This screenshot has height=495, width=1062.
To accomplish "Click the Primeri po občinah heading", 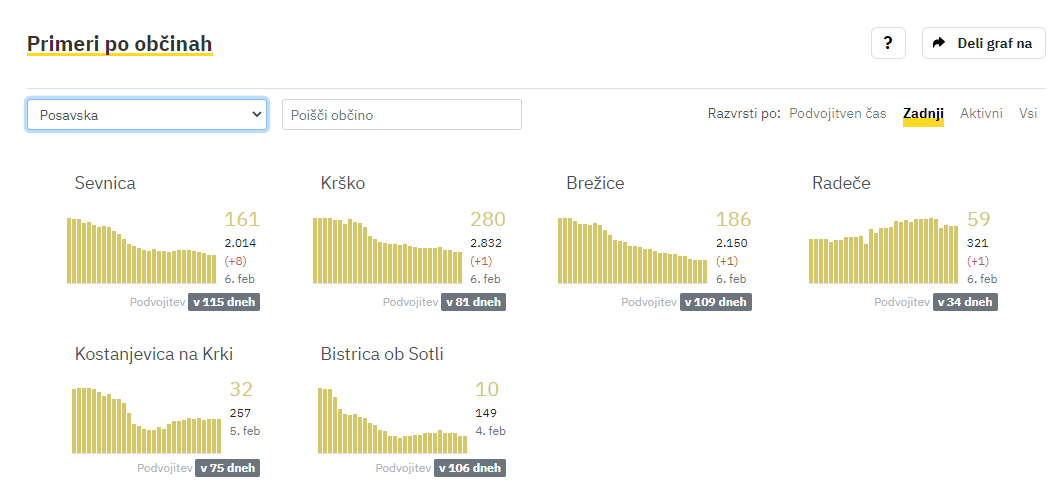I will click(x=120, y=44).
